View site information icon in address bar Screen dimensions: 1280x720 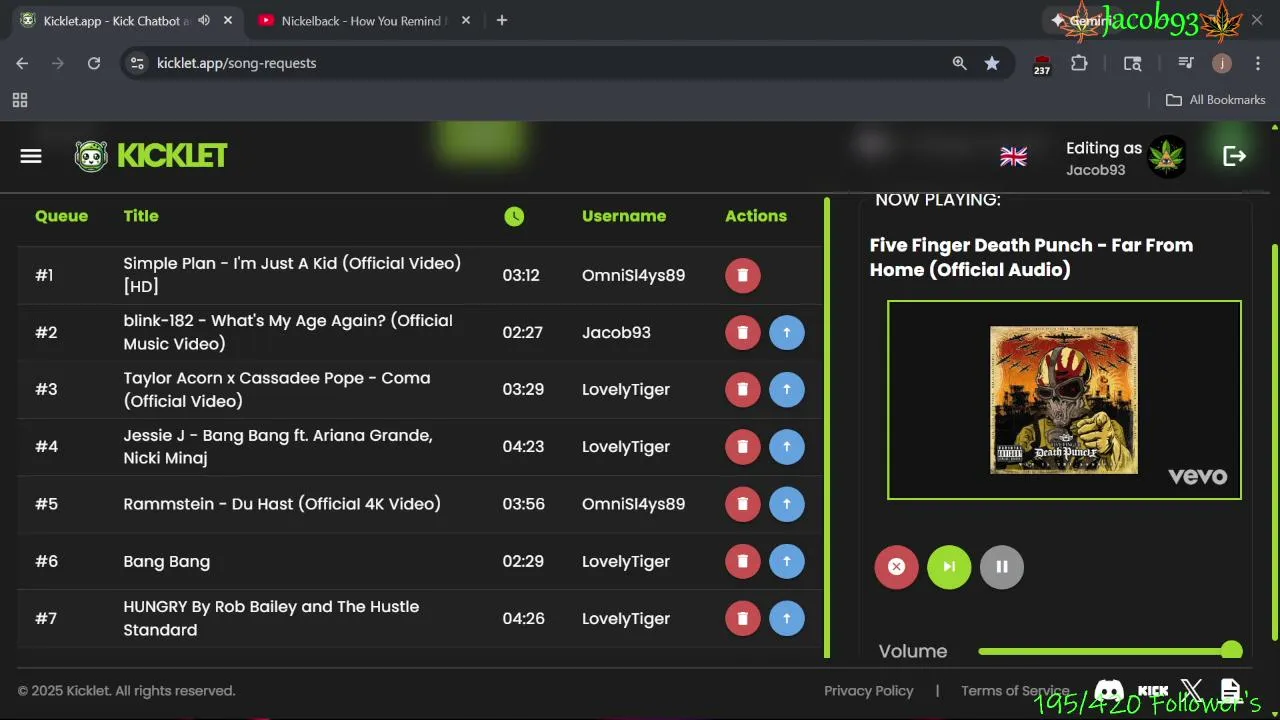pos(138,63)
